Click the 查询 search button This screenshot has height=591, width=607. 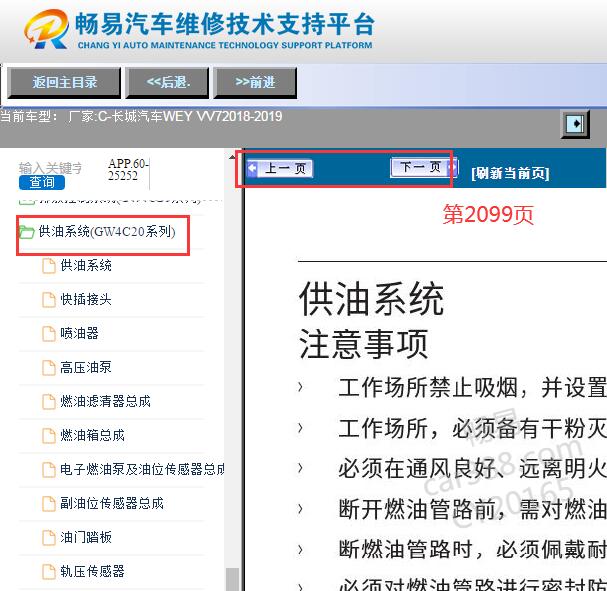[42, 182]
